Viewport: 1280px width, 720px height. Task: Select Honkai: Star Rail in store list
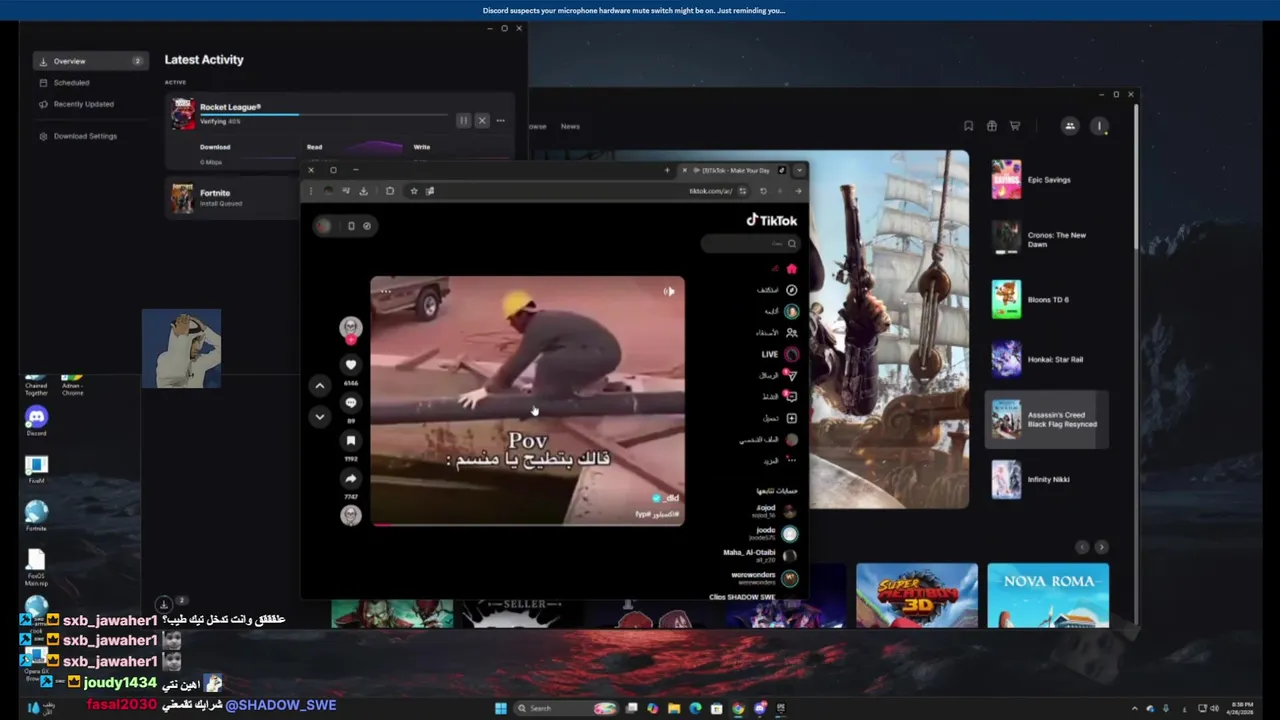pos(1047,360)
